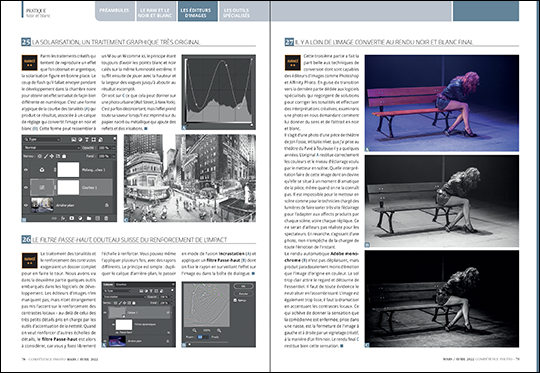The image size is (540, 373).
Task: Switch to second tab beside Calques in passe-haut panel
Action: 121,284
